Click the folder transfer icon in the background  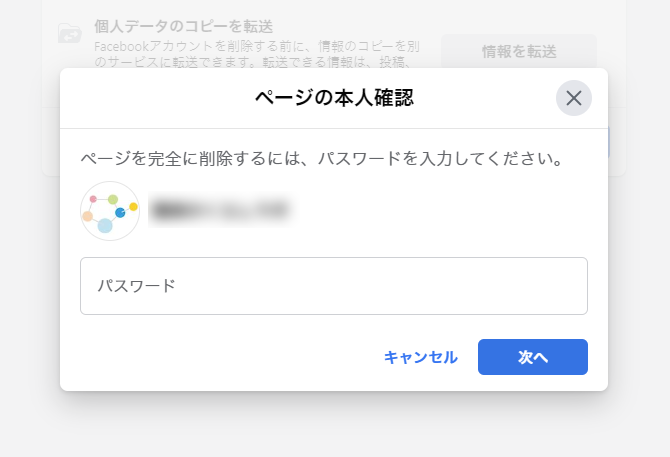coord(70,33)
